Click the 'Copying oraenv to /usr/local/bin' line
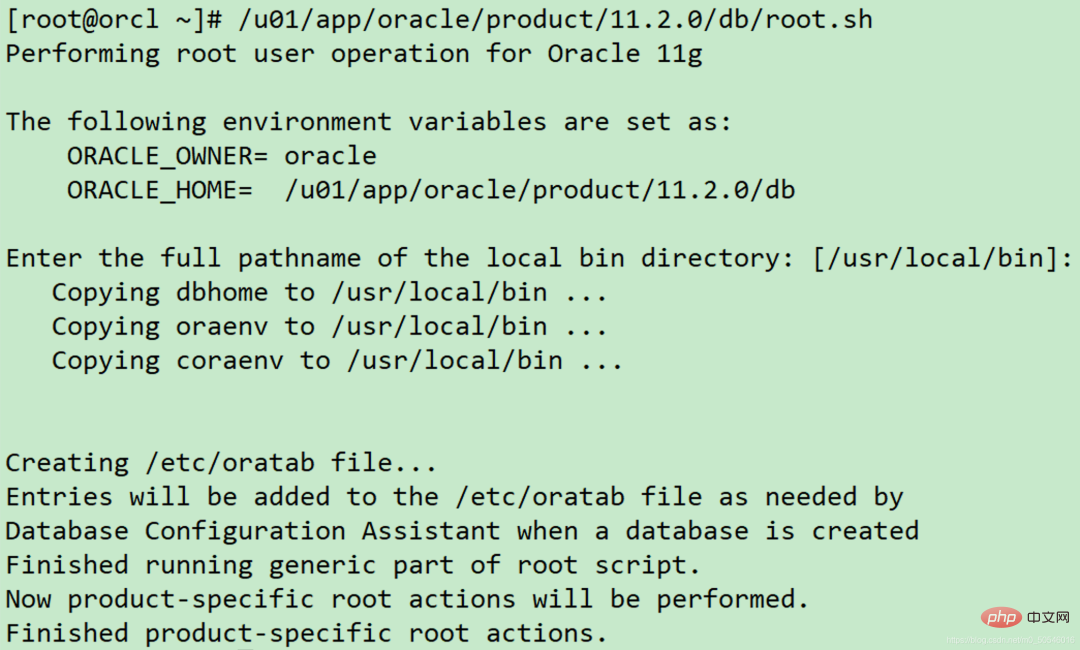Screen dimensions: 1080x650 pyautogui.click(x=329, y=326)
